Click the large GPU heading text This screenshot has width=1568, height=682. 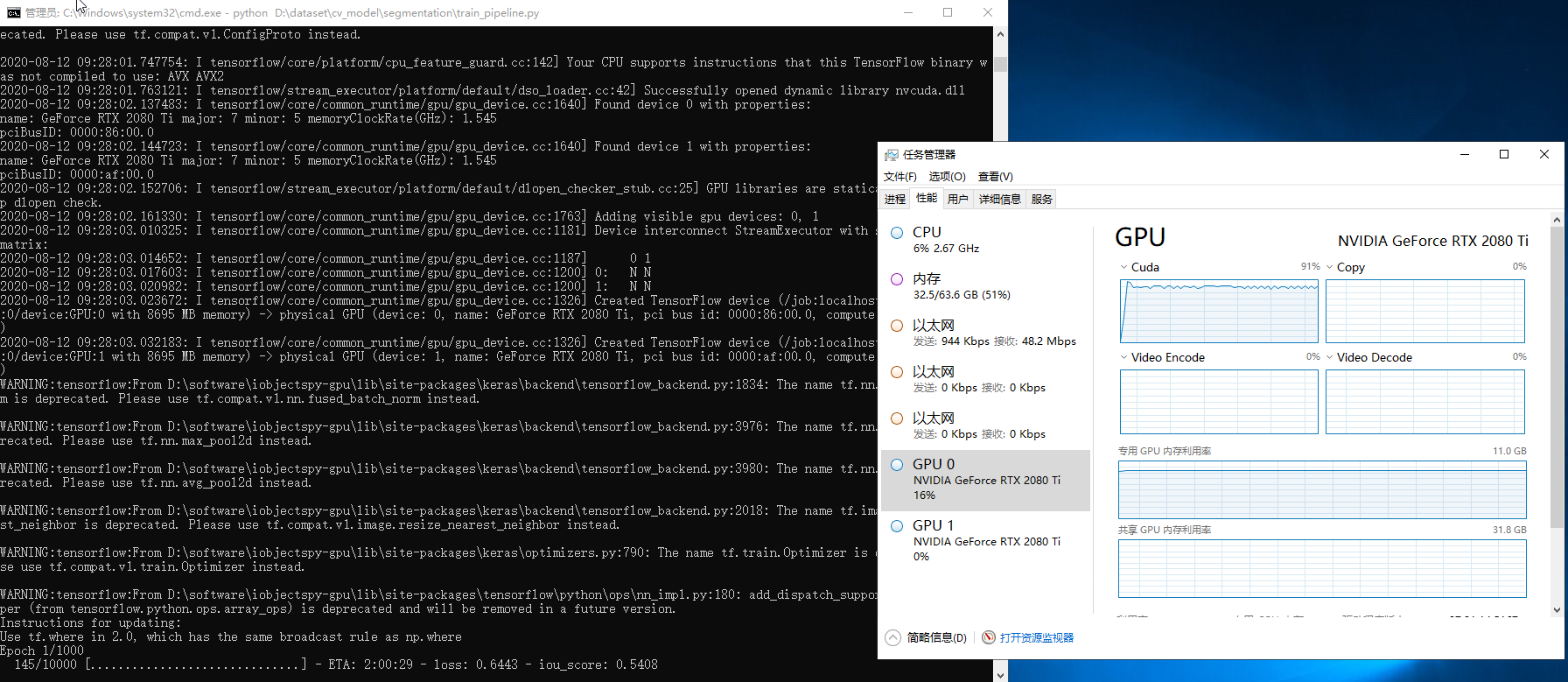[x=1140, y=237]
